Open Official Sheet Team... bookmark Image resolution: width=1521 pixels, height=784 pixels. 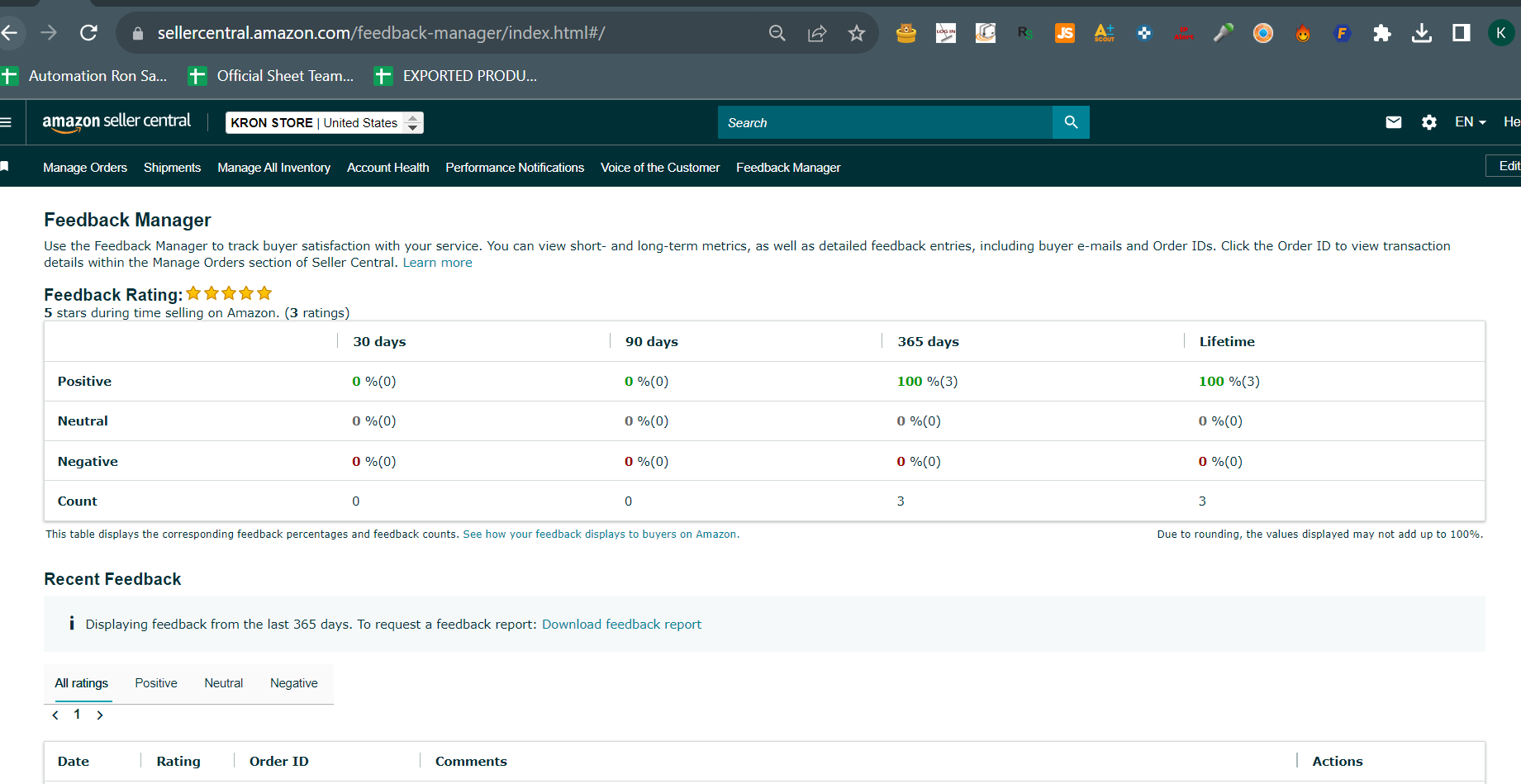[271, 76]
